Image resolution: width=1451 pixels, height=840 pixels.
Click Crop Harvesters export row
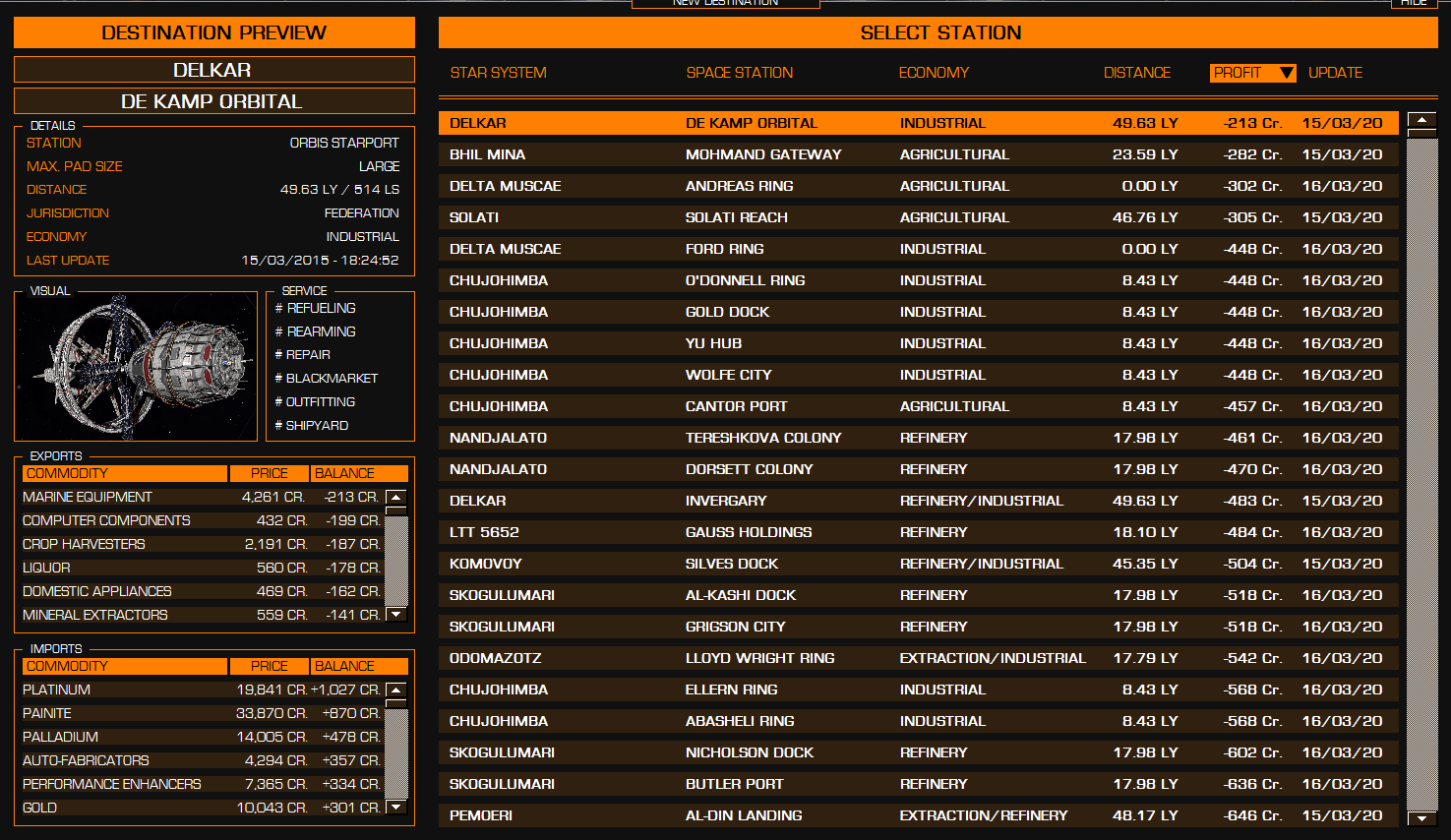202,544
